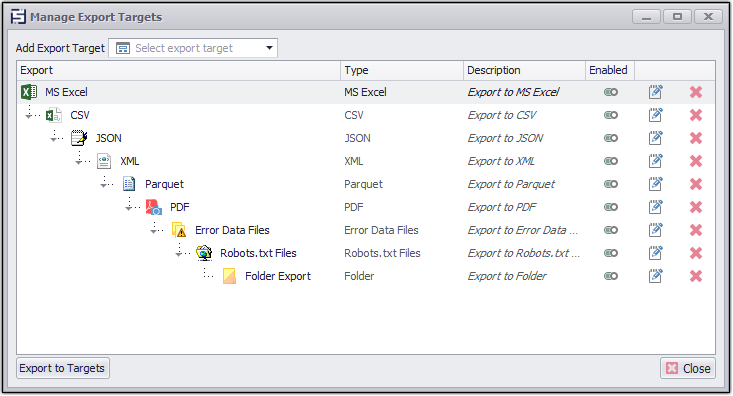The image size is (733, 396).
Task: Edit the MS Excel export target
Action: pos(655,92)
